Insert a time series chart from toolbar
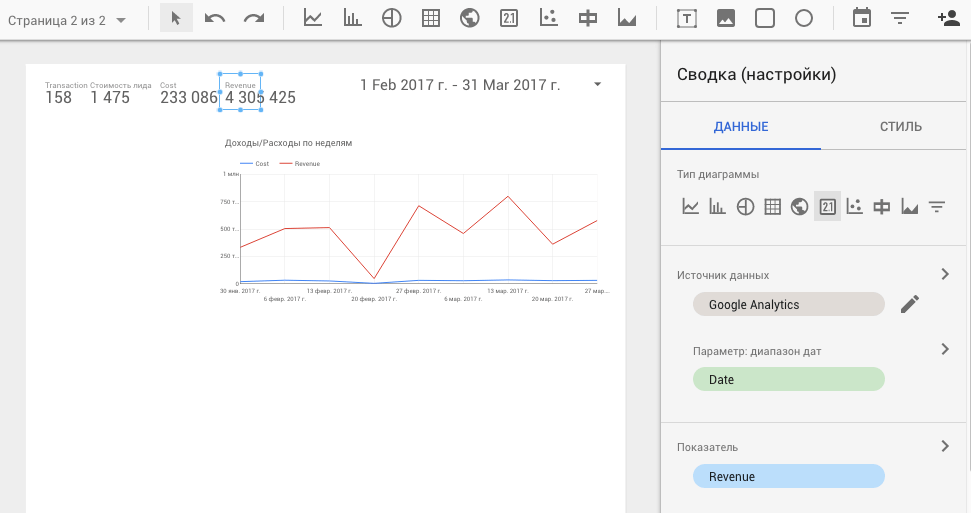Image resolution: width=971 pixels, height=513 pixels. tap(313, 18)
